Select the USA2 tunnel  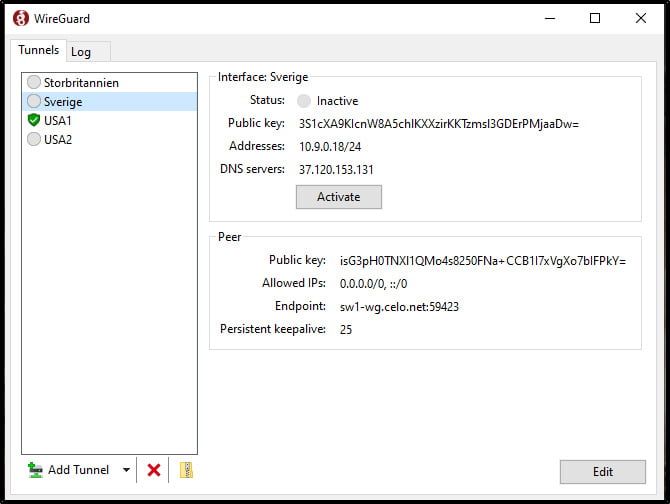click(109, 139)
